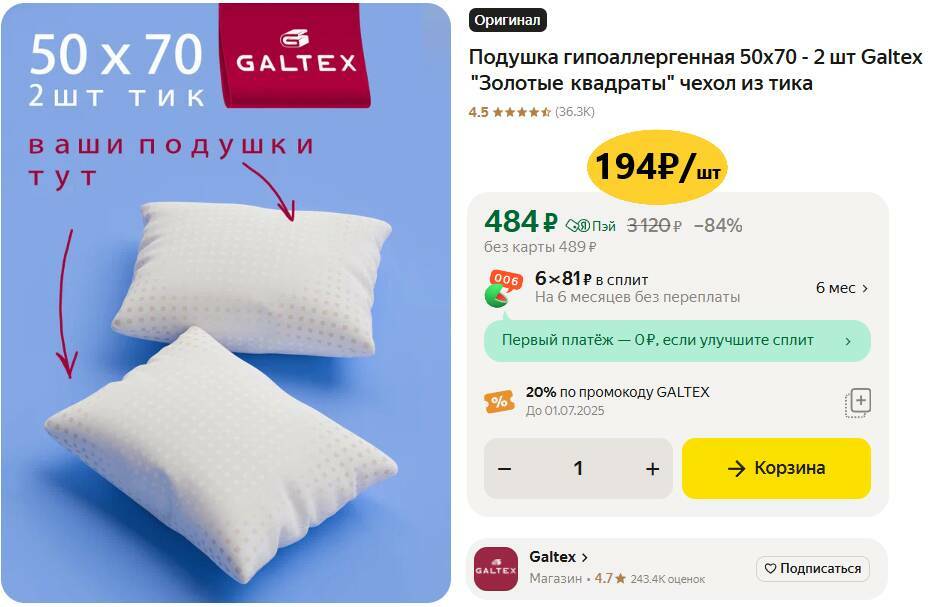Viewport: 928px width, 607px height.
Task: Open the 36.3K reviews link
Action: 574,112
